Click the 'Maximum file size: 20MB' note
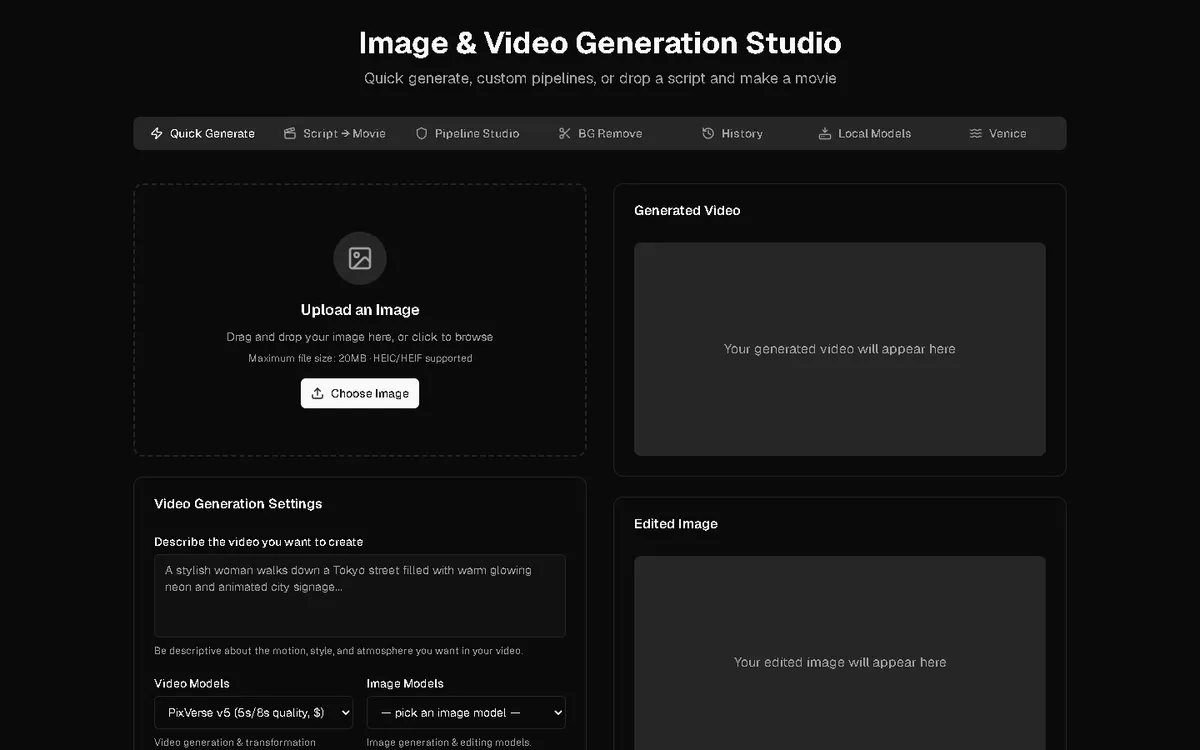The height and width of the screenshot is (750, 1200). (x=360, y=358)
